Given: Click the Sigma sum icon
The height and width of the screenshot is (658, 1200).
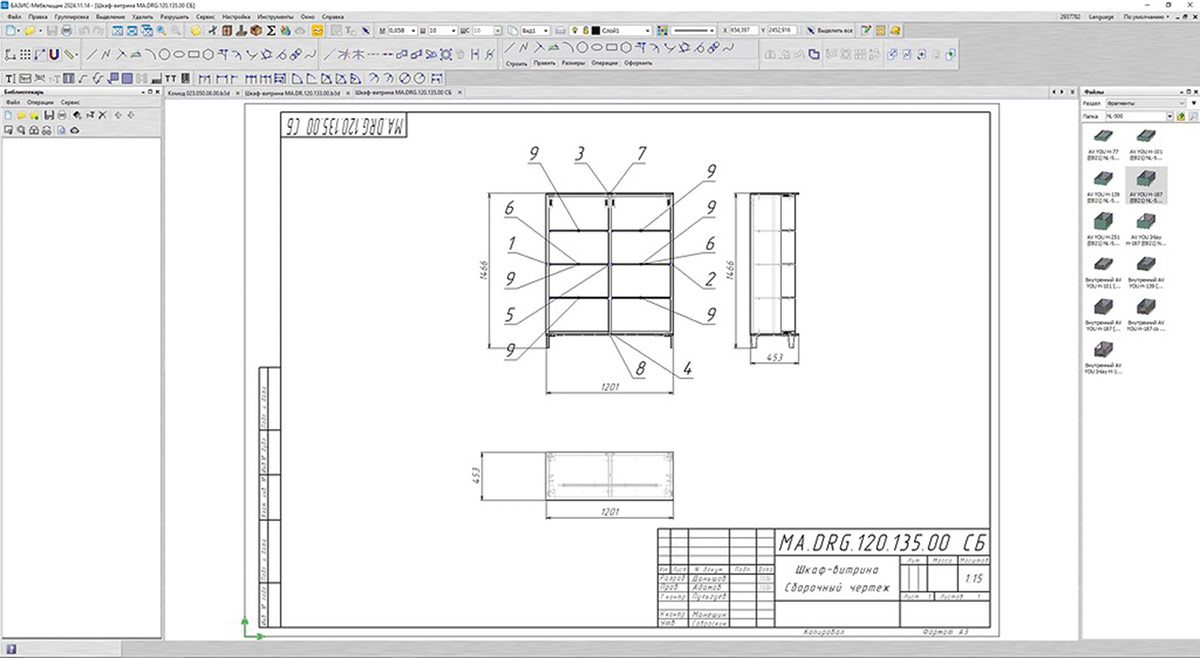Looking at the screenshot, I should [x=271, y=32].
